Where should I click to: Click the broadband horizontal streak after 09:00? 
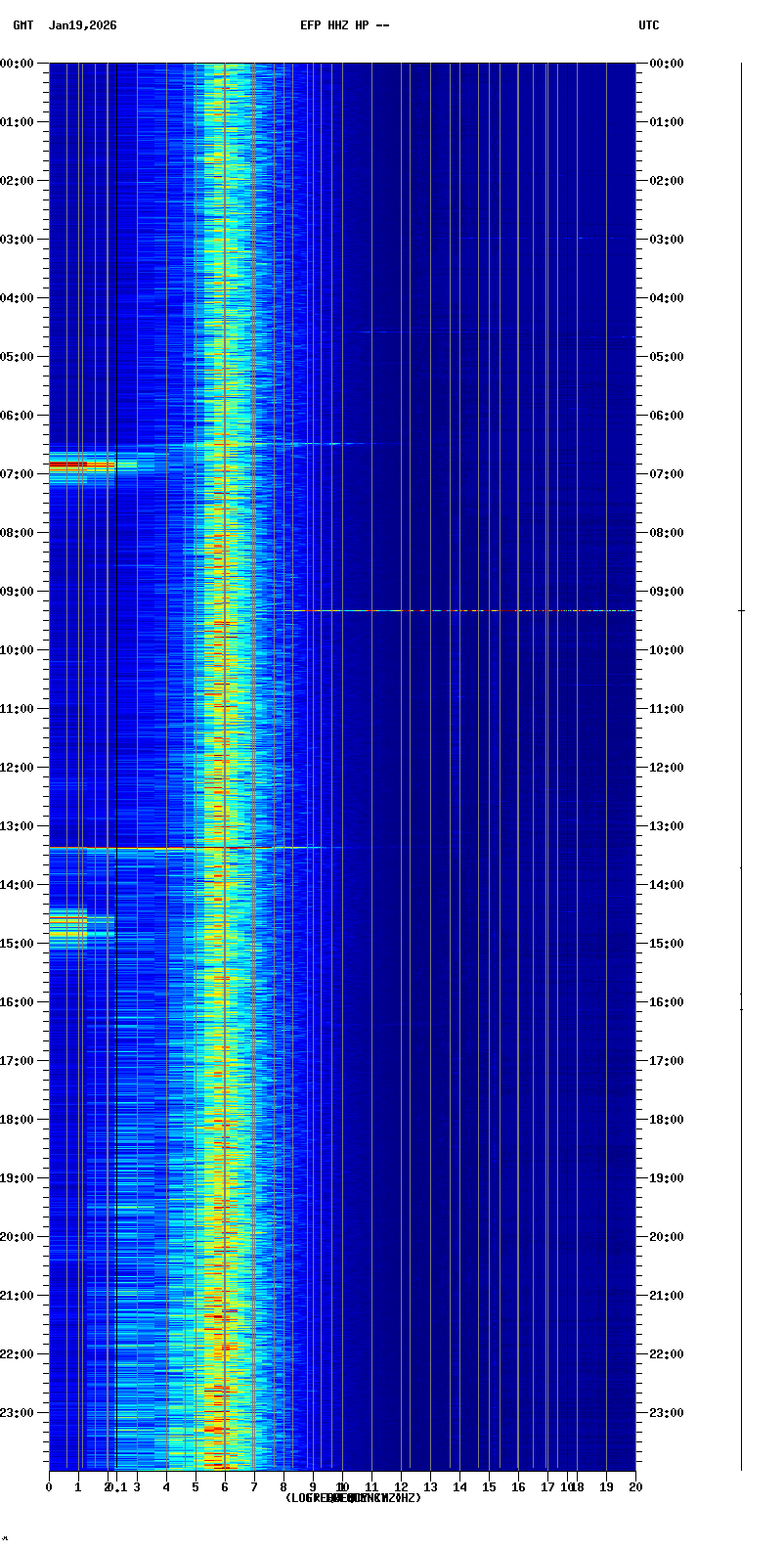(x=459, y=610)
